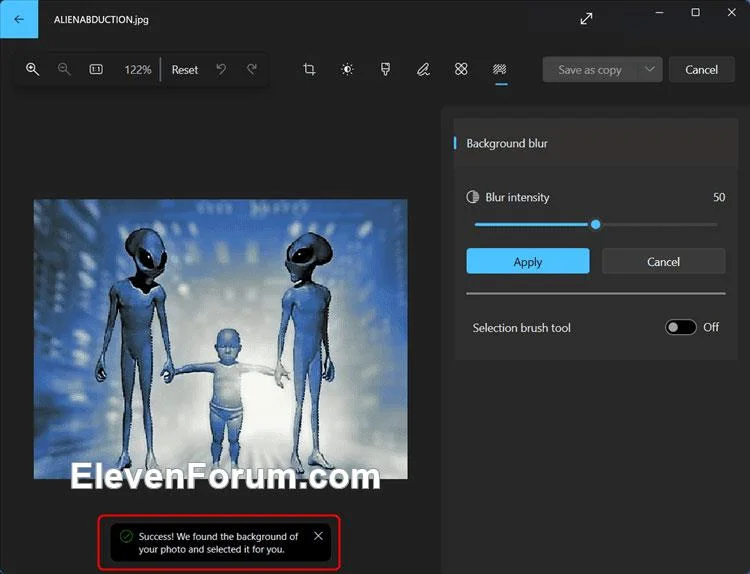The height and width of the screenshot is (574, 750).
Task: Click the Background blur panel heading
Action: [x=507, y=144]
